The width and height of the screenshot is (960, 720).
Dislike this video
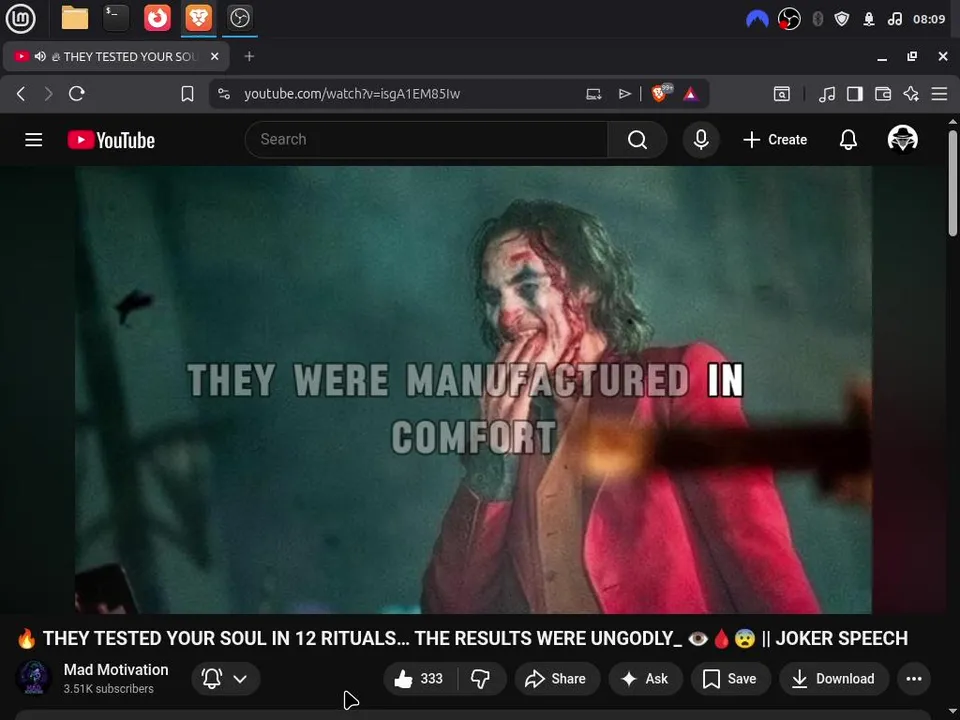pyautogui.click(x=481, y=678)
